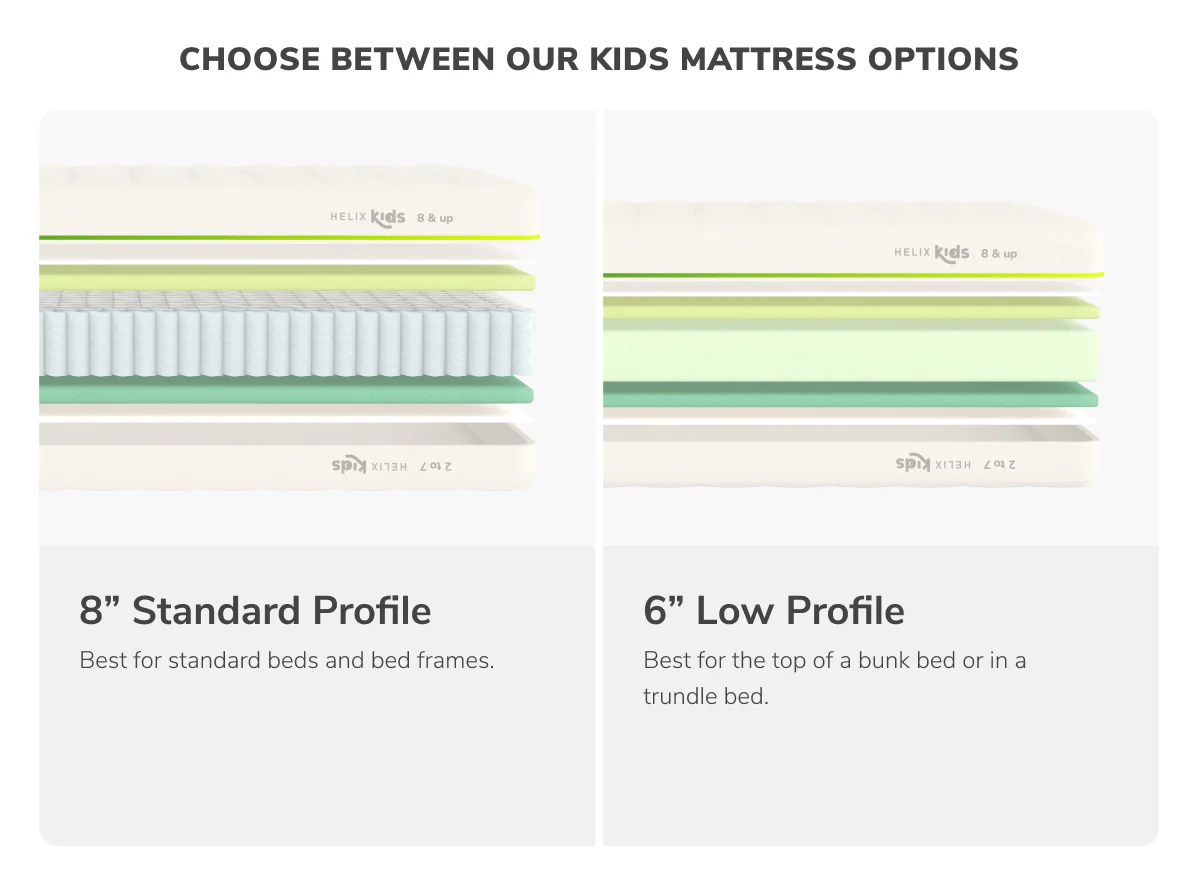Click the inverted "2 to 7" label on left mattress
Image resolution: width=1200 pixels, height=886 pixels.
(442, 465)
